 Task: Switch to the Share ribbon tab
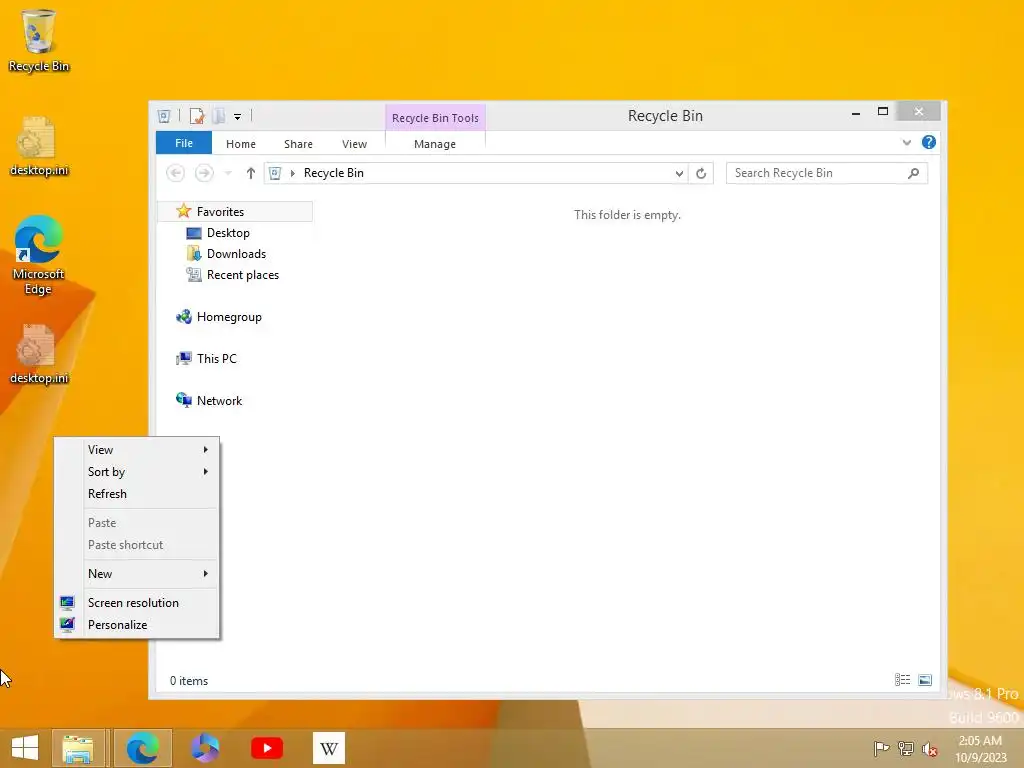coord(298,144)
